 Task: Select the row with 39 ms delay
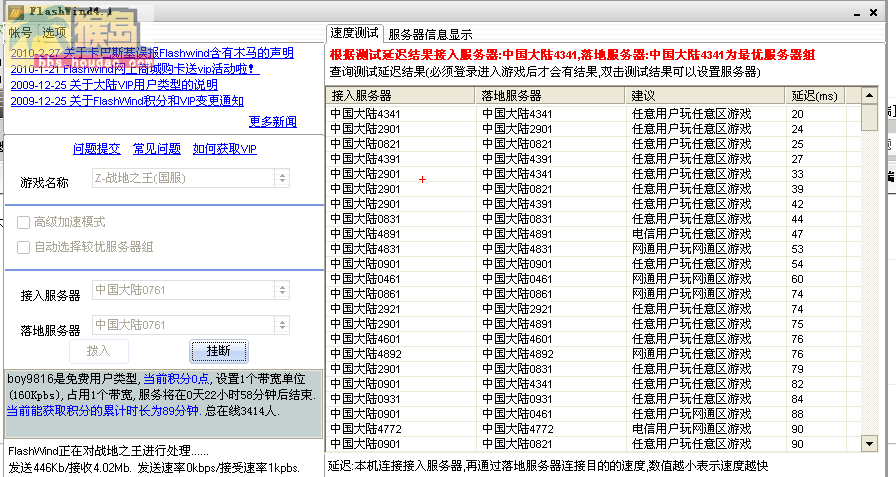593,189
